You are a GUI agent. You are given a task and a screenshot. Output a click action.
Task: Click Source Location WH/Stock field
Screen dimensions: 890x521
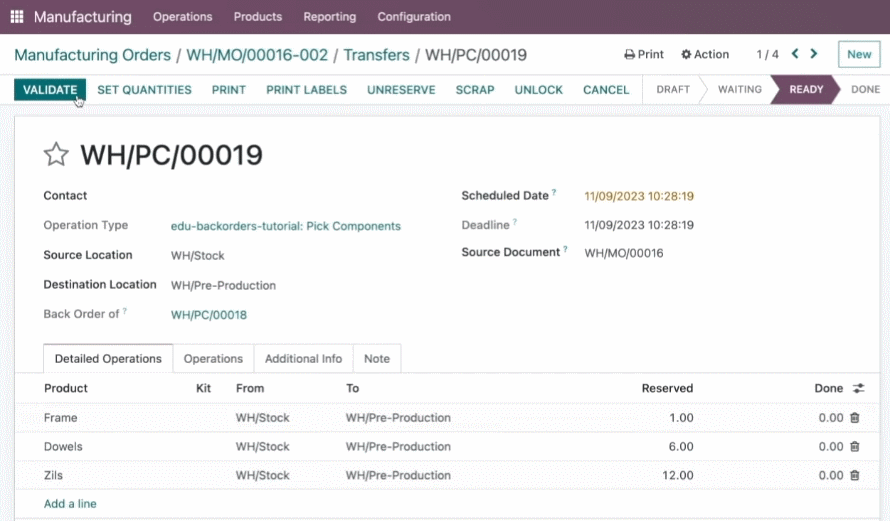pos(198,256)
